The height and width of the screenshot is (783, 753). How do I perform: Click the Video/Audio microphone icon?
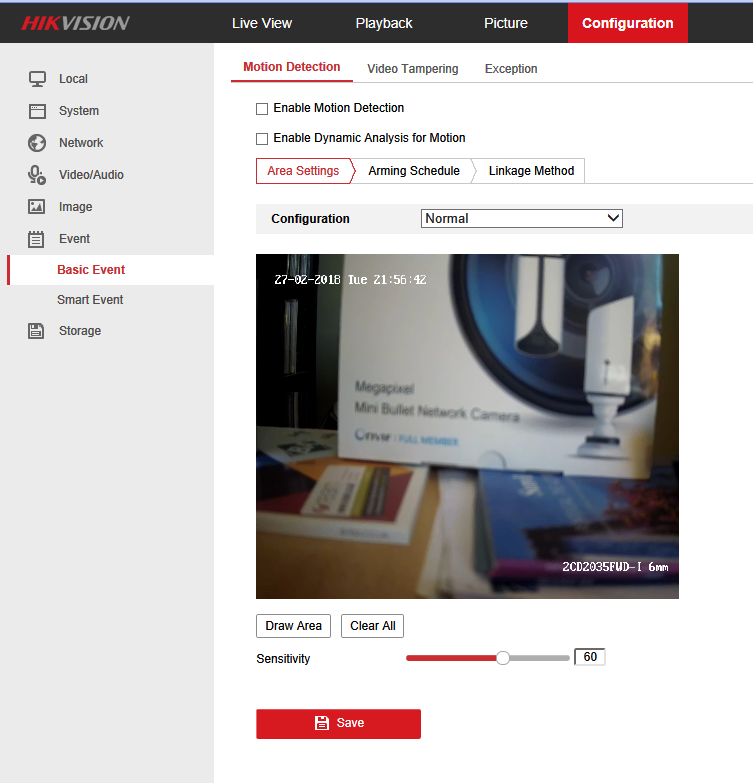[37, 175]
